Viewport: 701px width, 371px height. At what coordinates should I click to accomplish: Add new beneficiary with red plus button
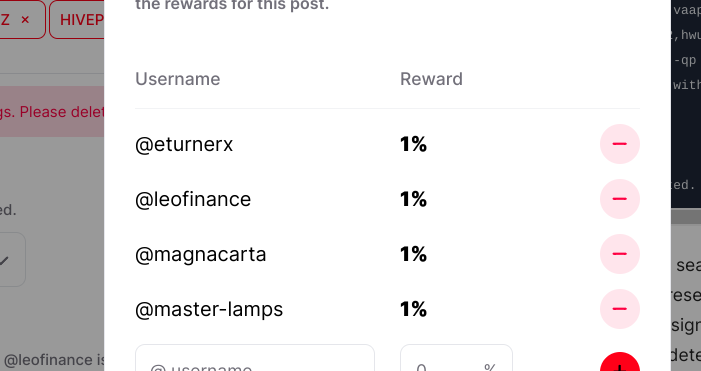point(620,364)
